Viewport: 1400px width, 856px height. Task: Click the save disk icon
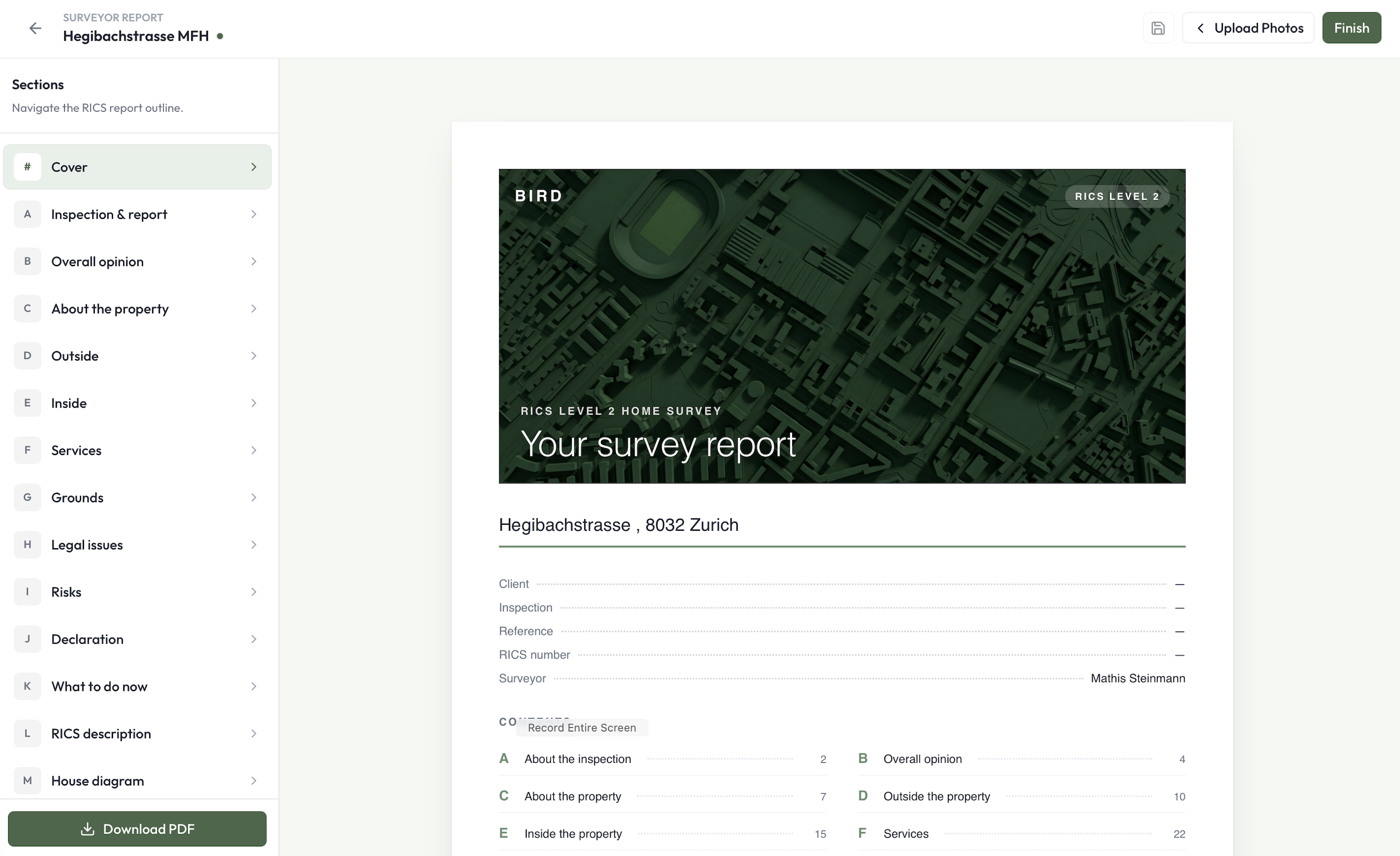tap(1158, 28)
